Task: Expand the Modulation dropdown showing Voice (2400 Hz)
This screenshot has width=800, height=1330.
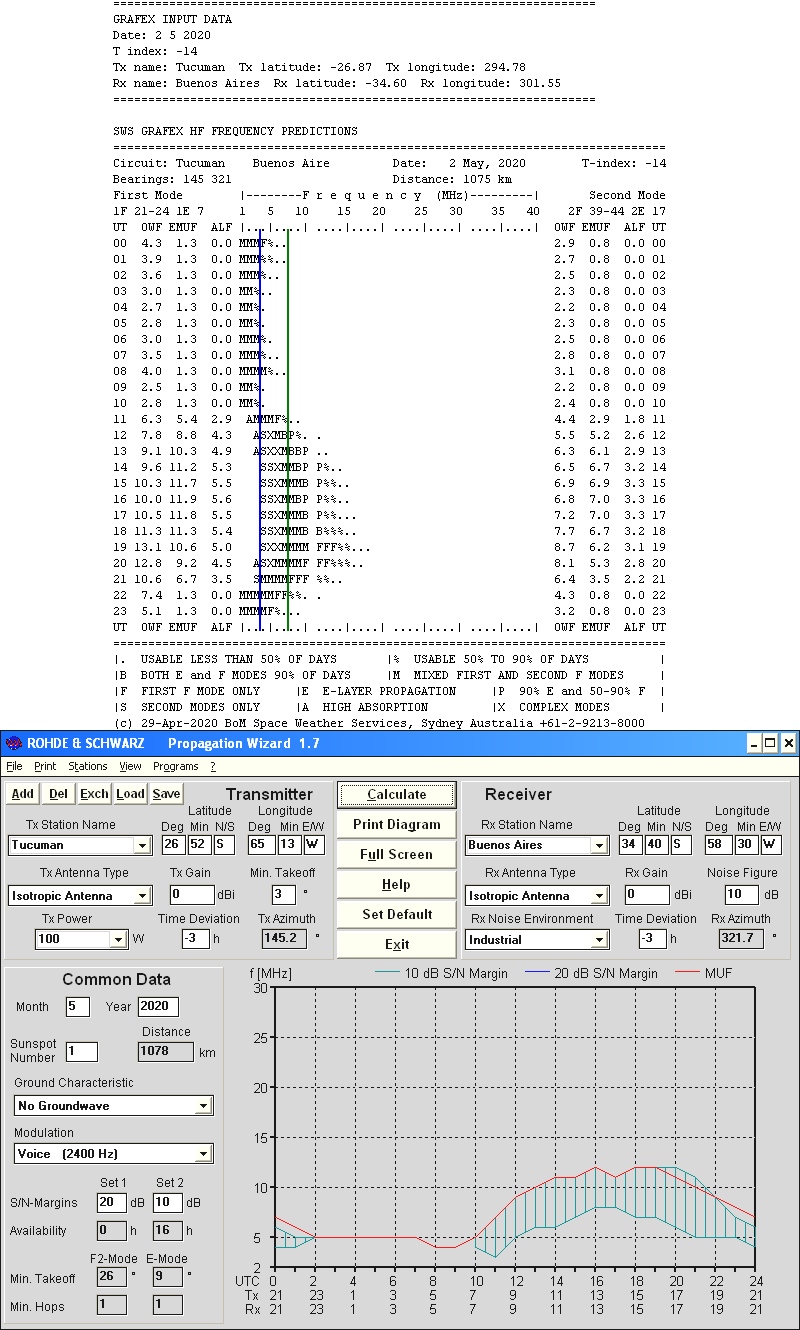Action: [204, 1154]
